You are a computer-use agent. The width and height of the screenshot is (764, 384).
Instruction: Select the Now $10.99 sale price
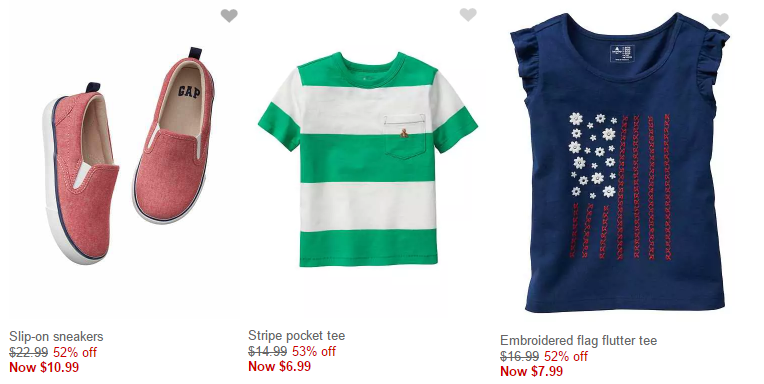pyautogui.click(x=44, y=367)
